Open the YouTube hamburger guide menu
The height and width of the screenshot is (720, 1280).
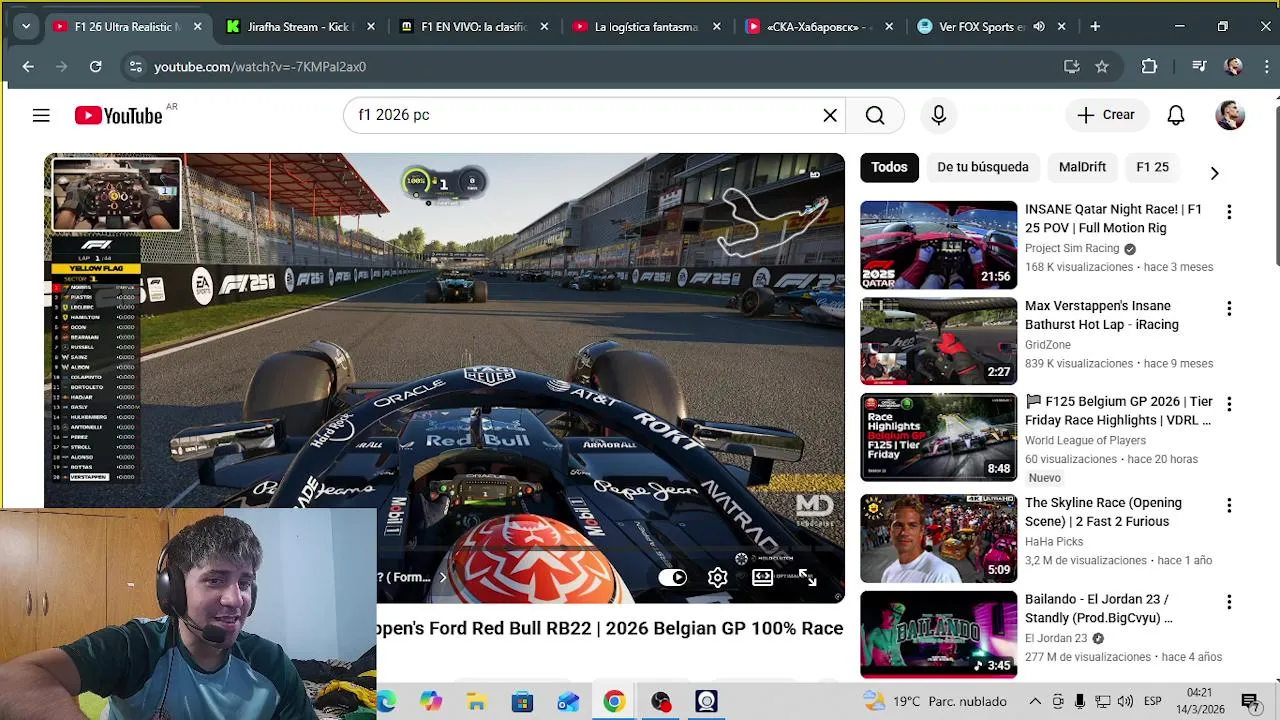(x=41, y=116)
